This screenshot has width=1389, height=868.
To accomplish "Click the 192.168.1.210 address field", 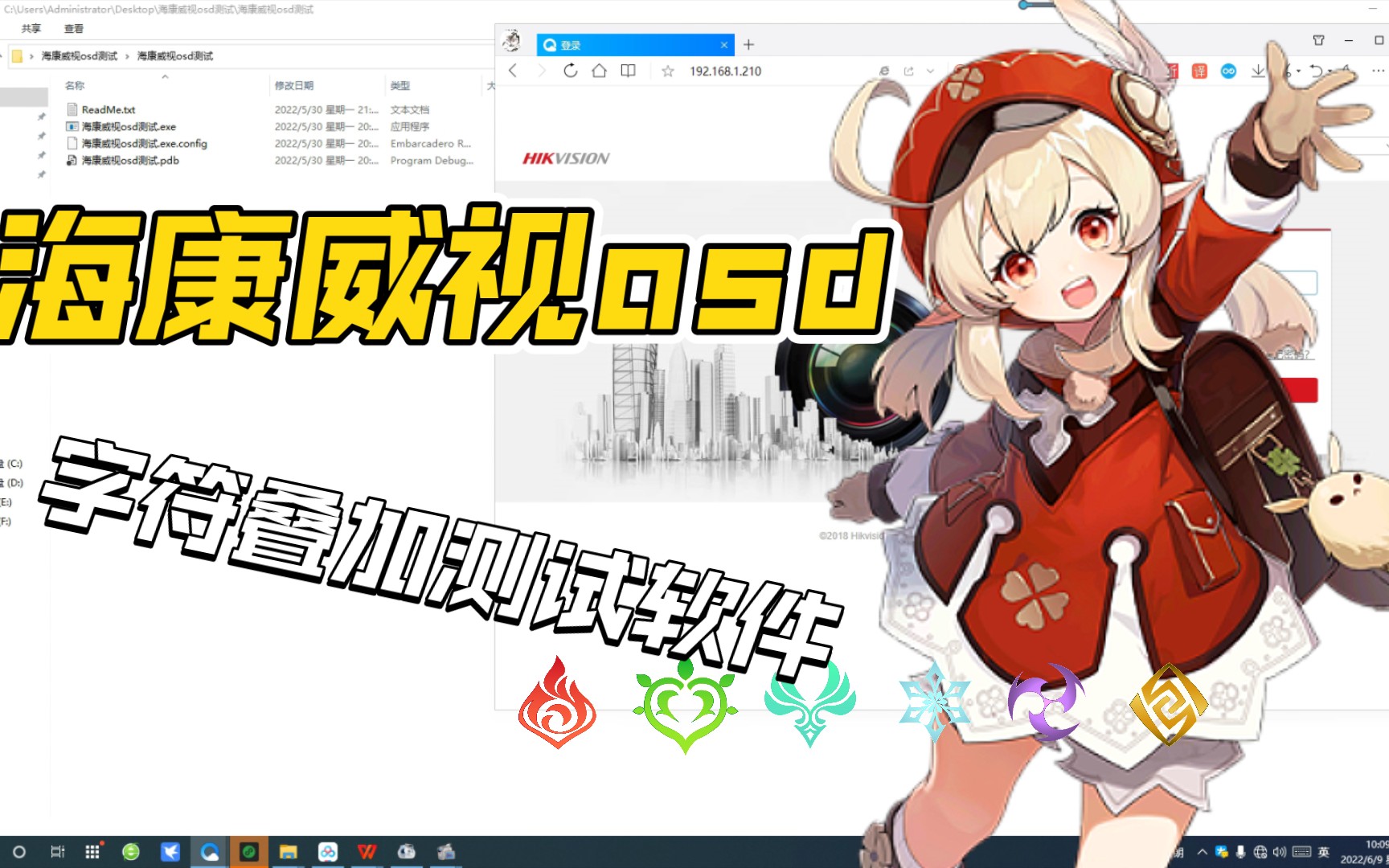I will pos(725,71).
